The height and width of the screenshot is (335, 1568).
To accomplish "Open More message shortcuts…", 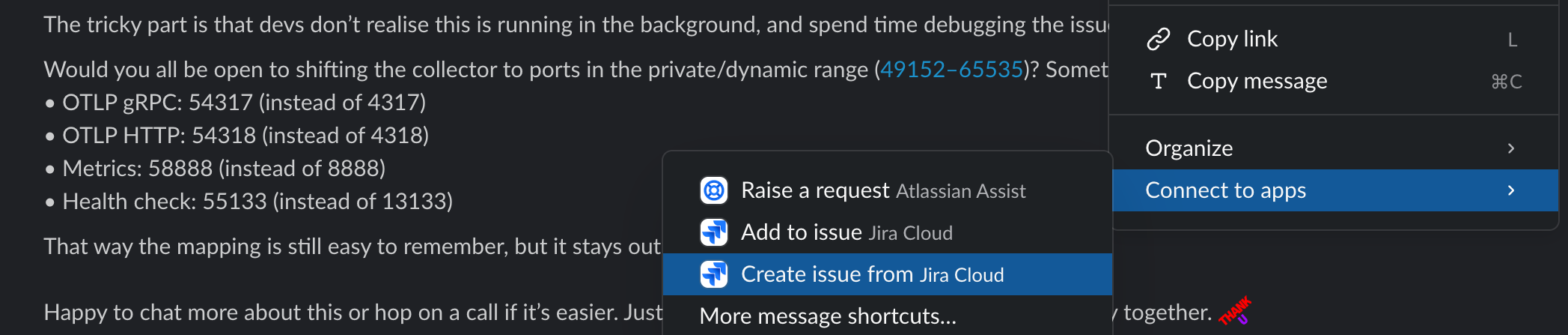I will click(827, 316).
